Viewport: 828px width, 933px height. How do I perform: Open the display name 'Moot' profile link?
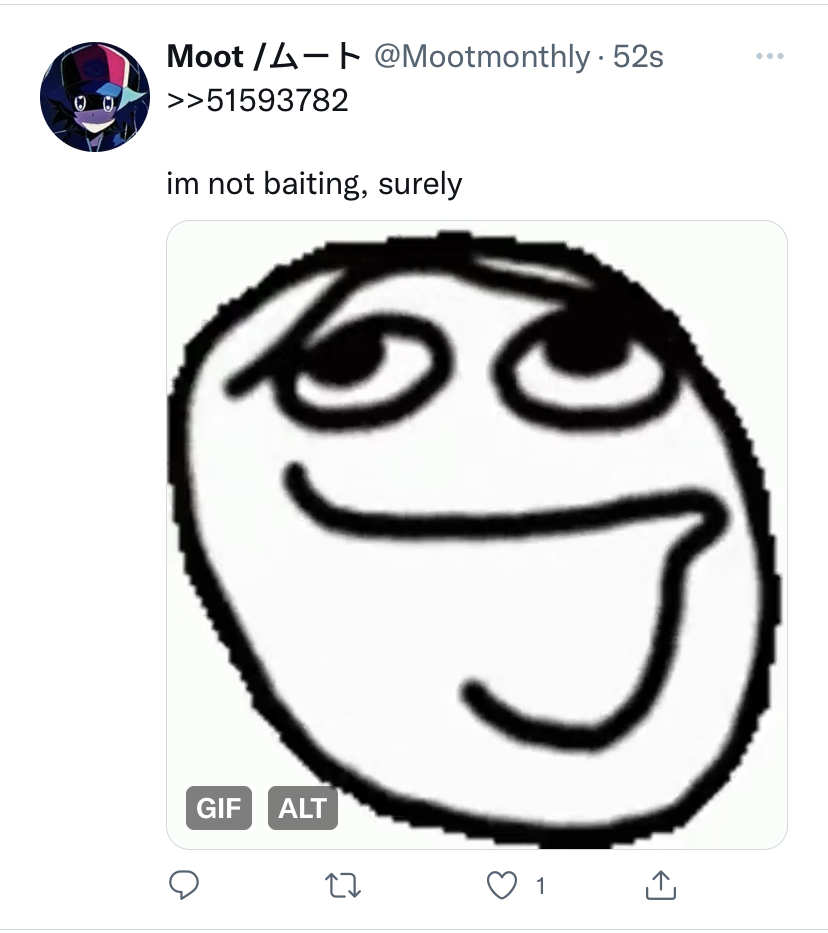(205, 57)
